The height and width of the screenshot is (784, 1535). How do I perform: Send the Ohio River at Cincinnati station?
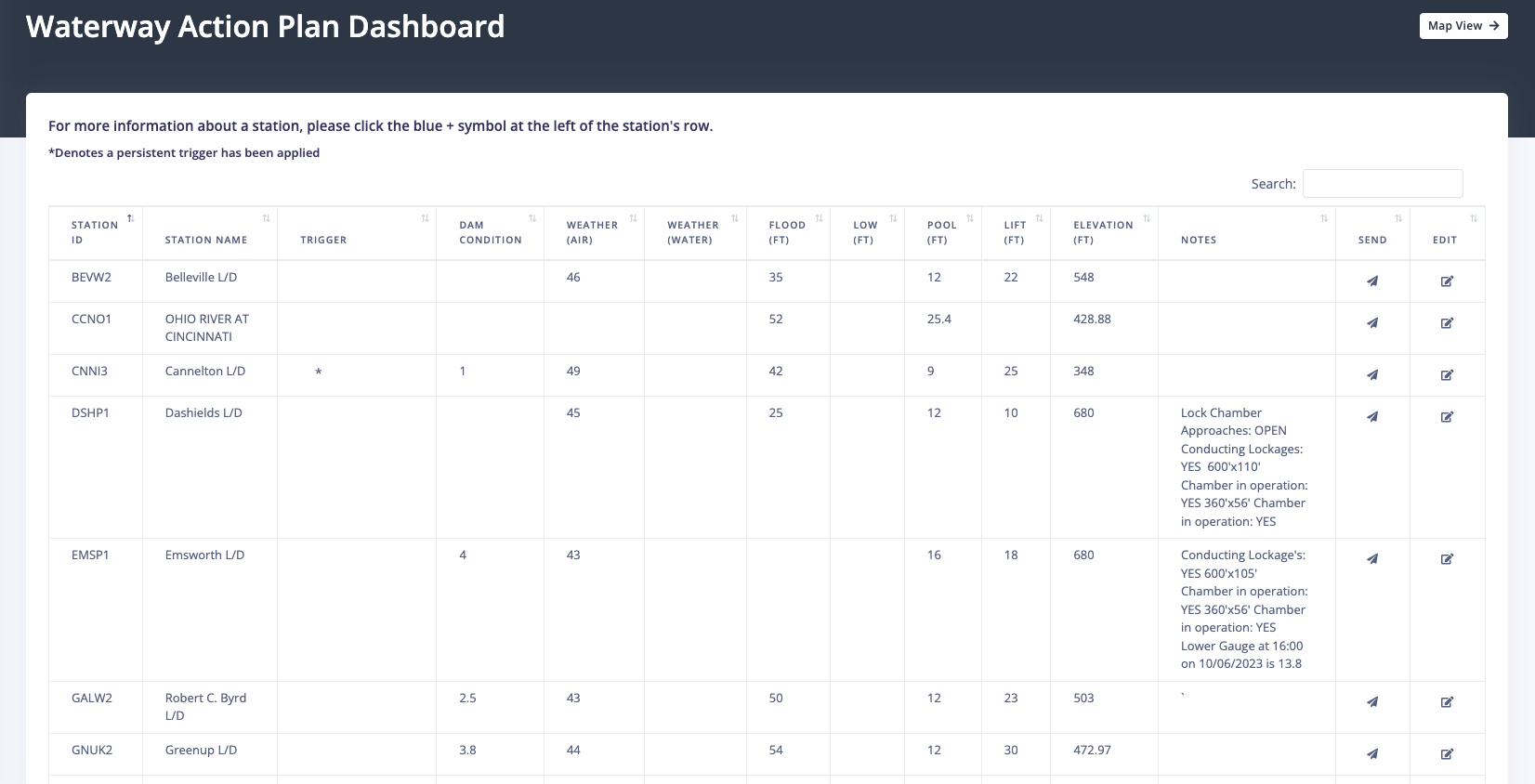[1371, 323]
